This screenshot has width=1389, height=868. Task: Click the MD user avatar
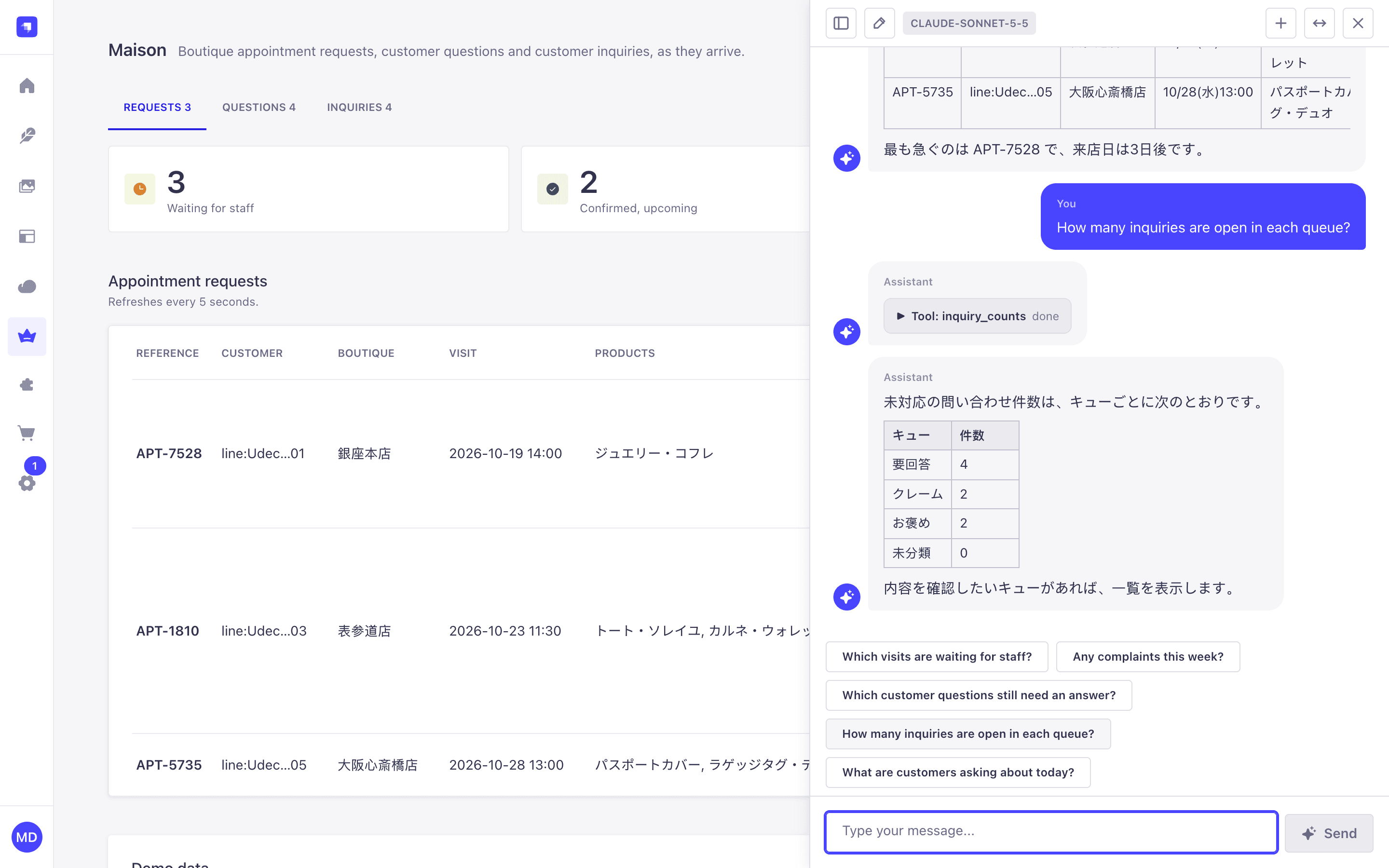(27, 837)
